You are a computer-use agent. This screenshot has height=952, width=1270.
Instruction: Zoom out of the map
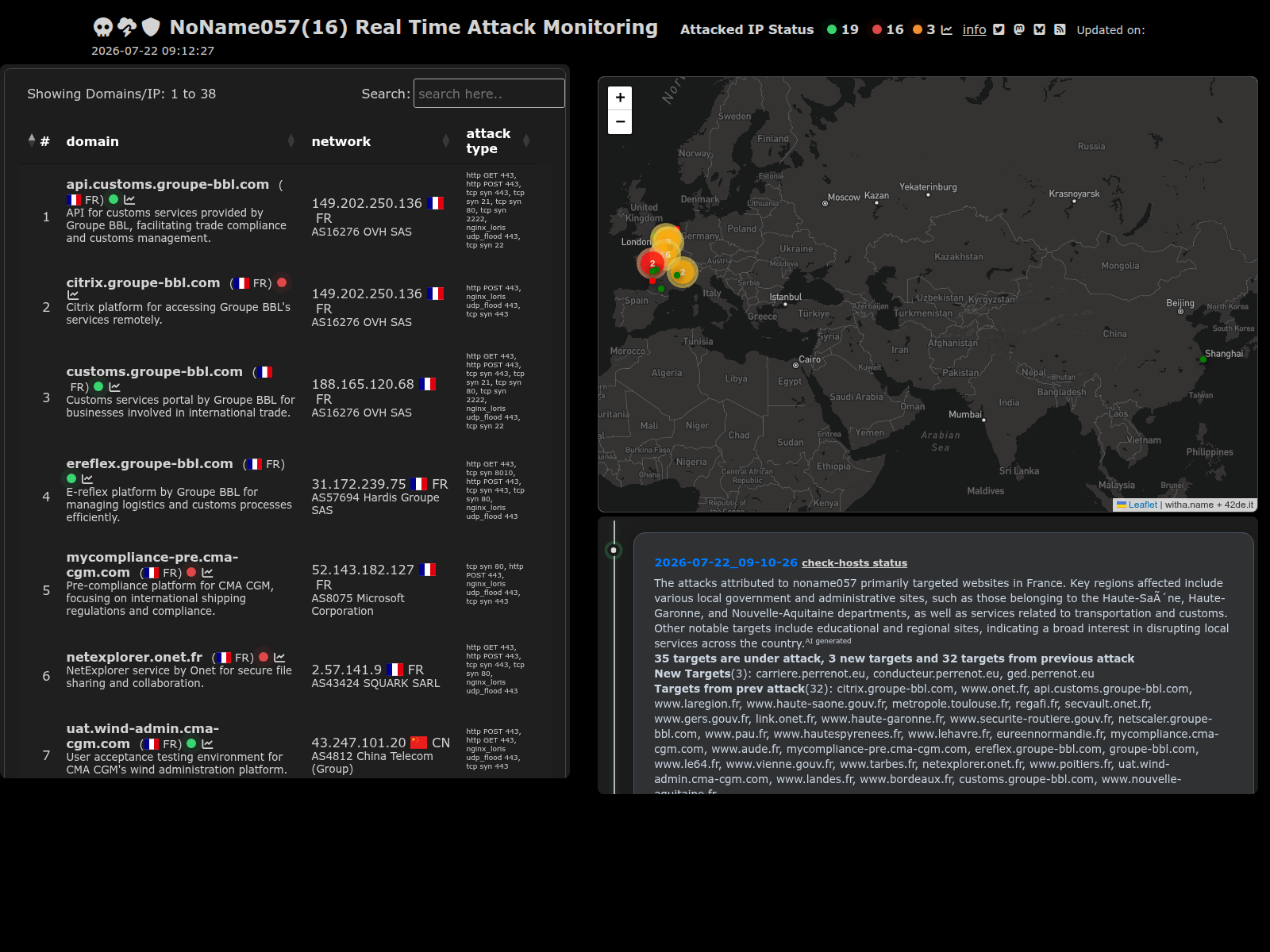pos(620,121)
